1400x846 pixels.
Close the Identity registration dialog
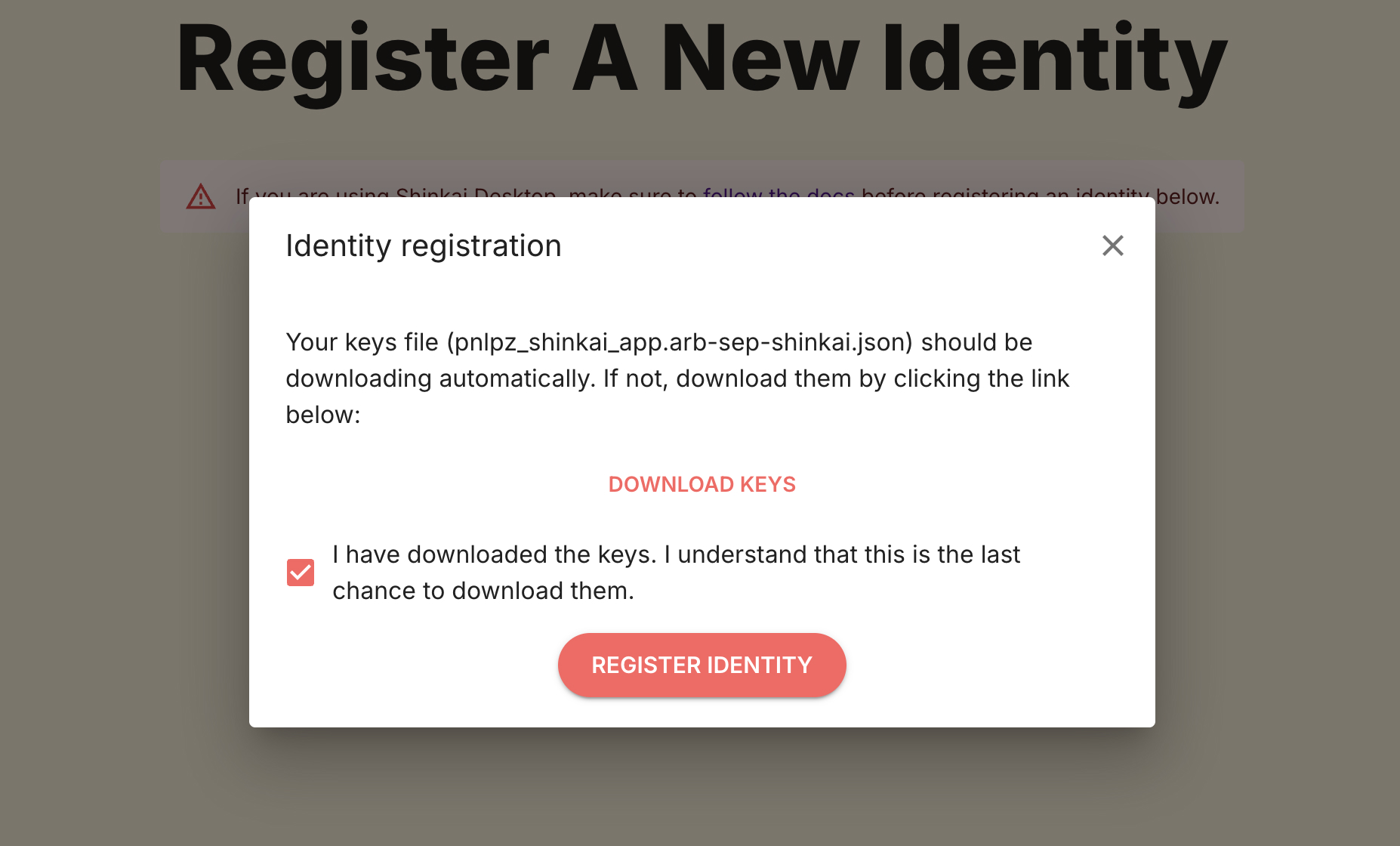point(1112,245)
